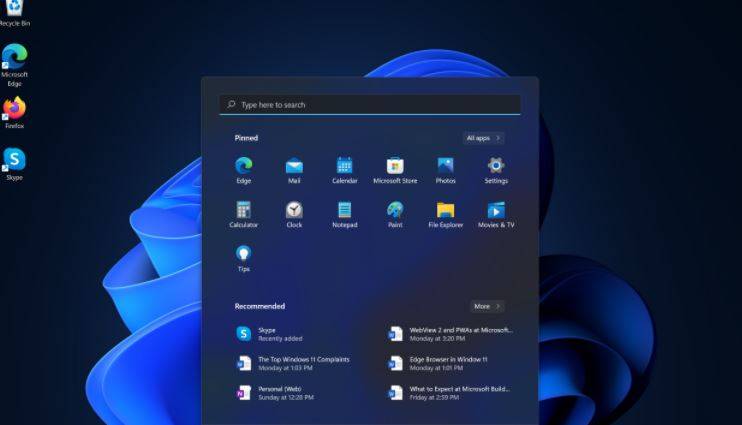Launch the Mail app
This screenshot has height=425, width=742.
click(x=294, y=170)
